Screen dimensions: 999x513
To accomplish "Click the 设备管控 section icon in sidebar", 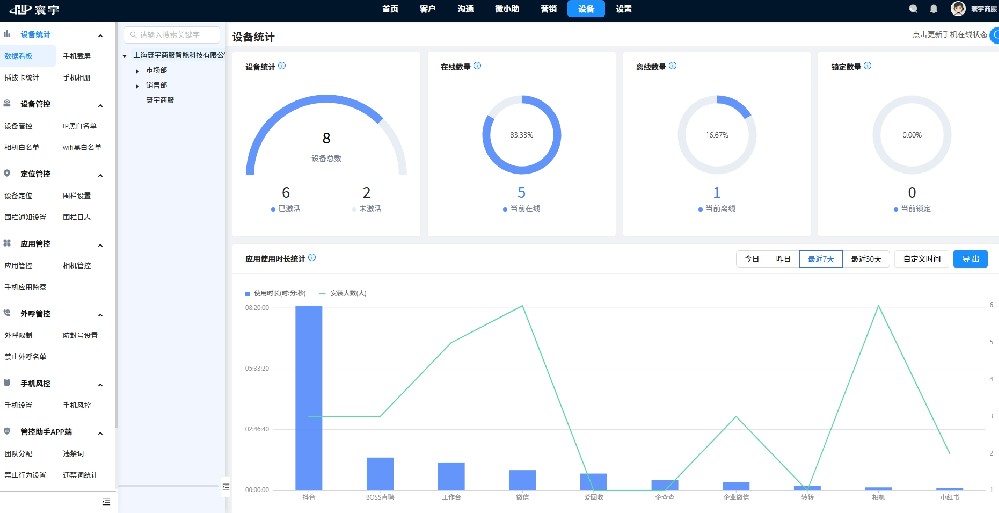I will (x=7, y=103).
